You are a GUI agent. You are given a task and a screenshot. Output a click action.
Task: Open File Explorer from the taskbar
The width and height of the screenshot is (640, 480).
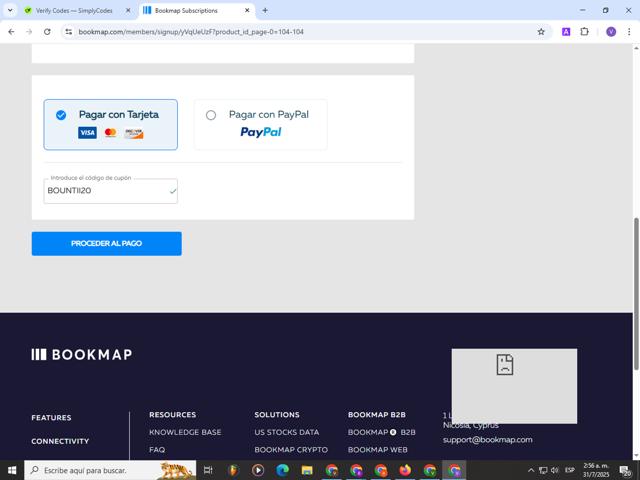point(307,470)
